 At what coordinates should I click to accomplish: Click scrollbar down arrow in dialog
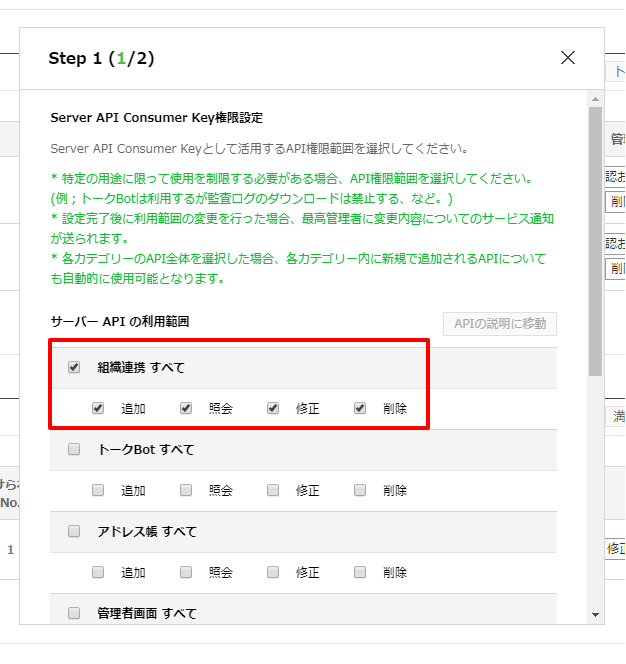click(x=596, y=615)
